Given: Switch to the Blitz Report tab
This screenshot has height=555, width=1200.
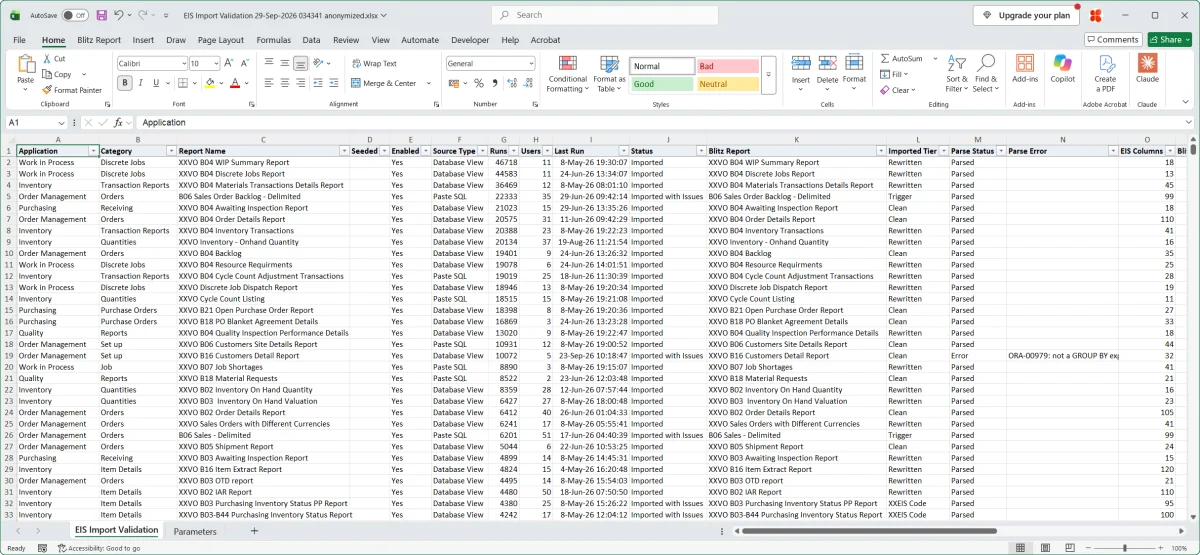Looking at the screenshot, I should [99, 40].
